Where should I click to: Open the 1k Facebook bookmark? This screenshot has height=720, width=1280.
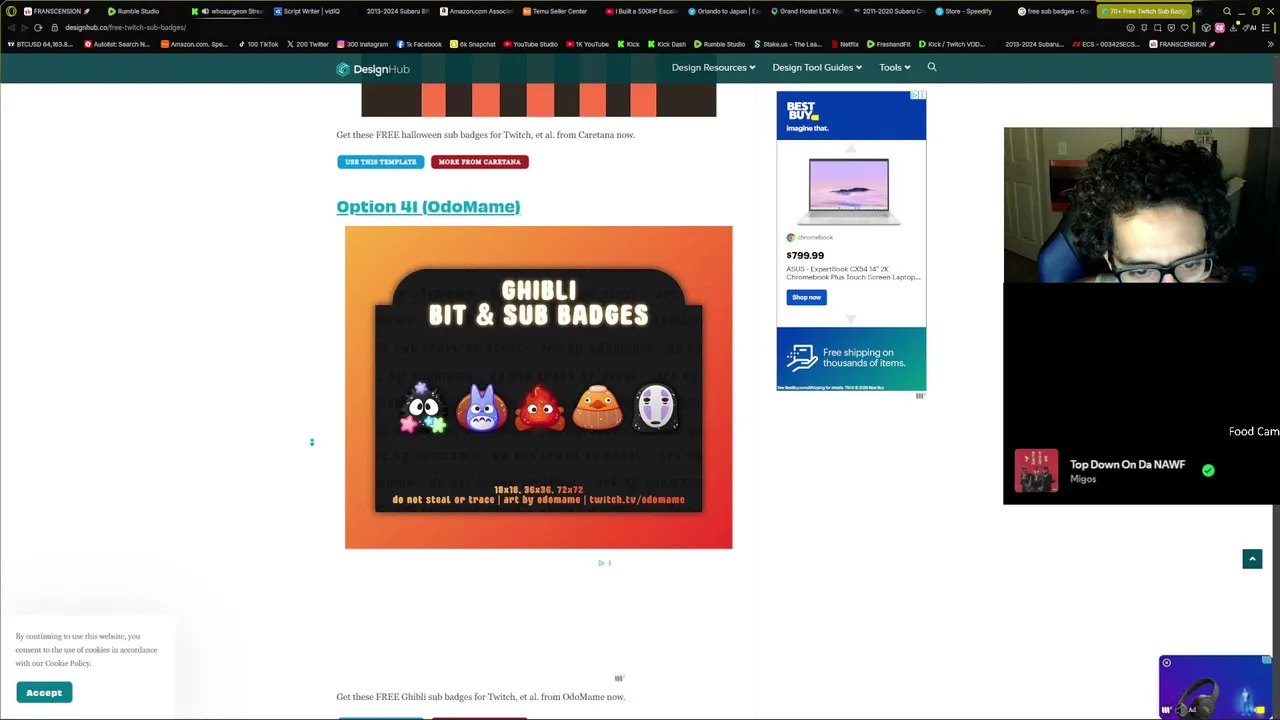coord(419,44)
